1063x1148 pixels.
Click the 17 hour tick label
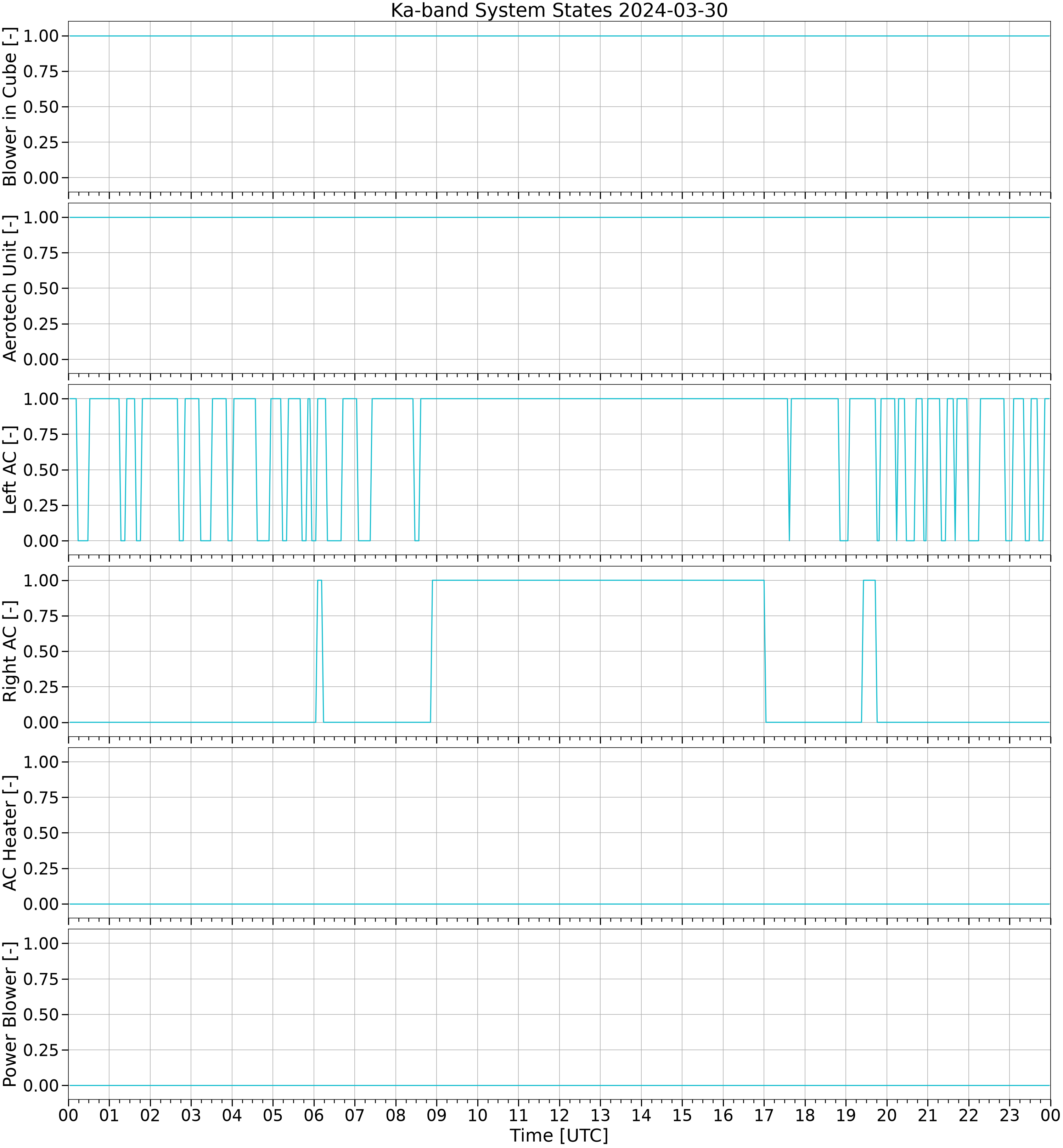[x=764, y=1115]
